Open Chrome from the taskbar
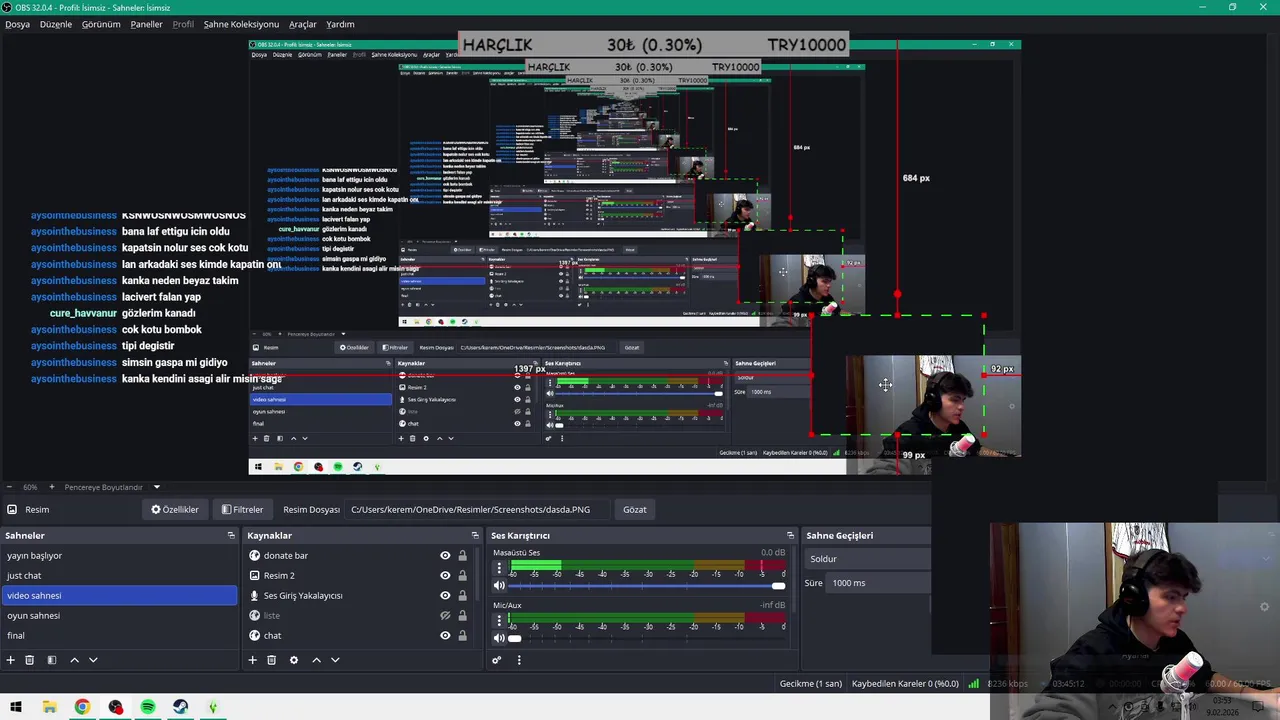1280x720 pixels. 82,707
